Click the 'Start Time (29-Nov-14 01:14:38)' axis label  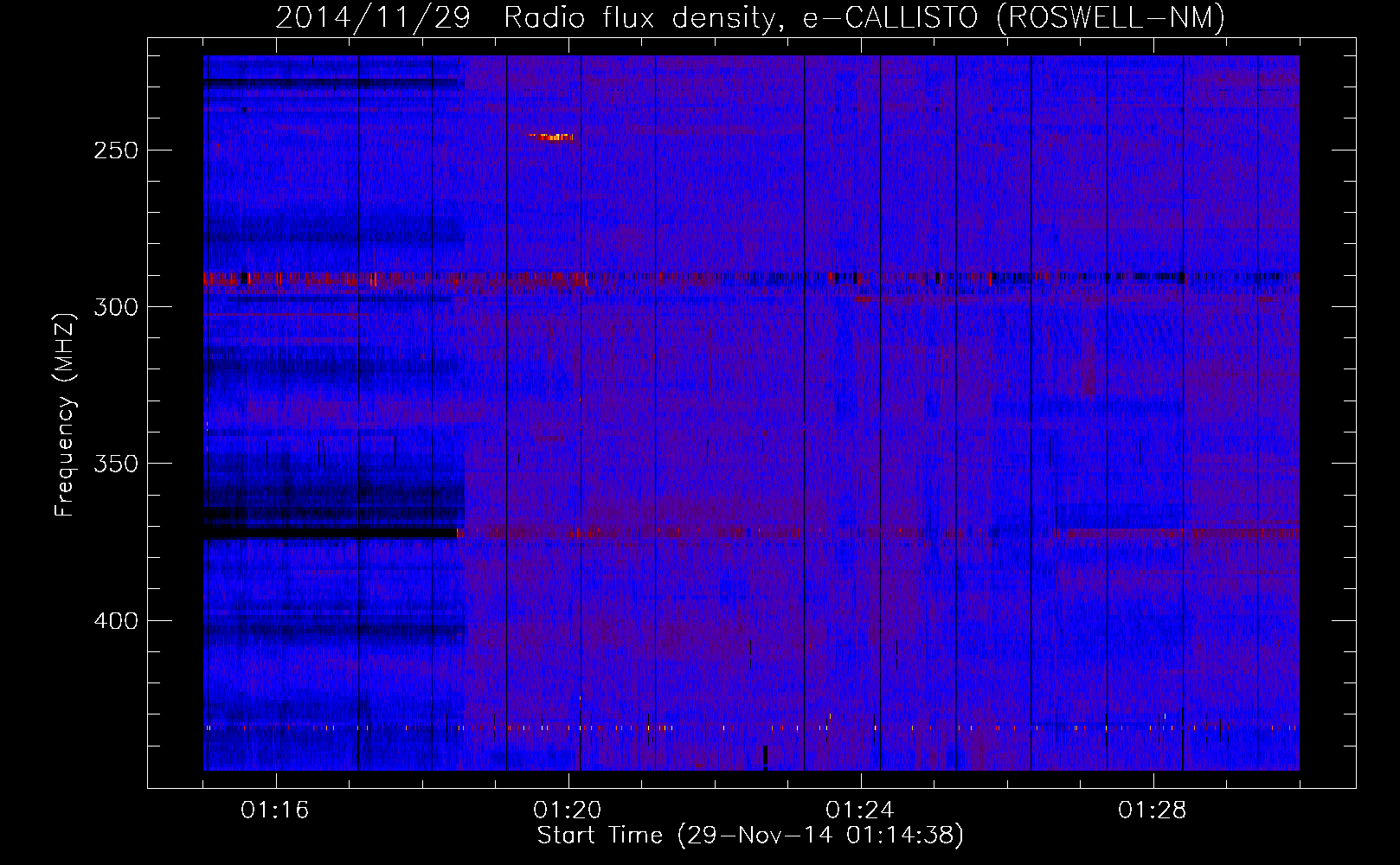(750, 836)
